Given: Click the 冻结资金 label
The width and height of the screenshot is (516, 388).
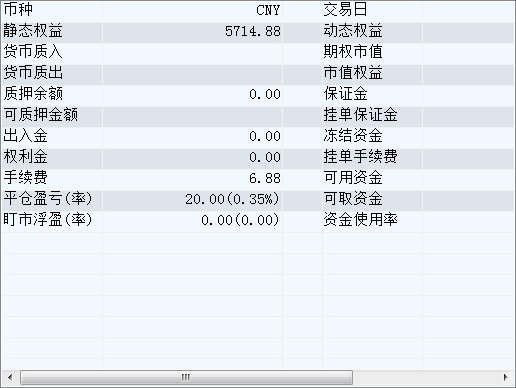Looking at the screenshot, I should point(353,136).
